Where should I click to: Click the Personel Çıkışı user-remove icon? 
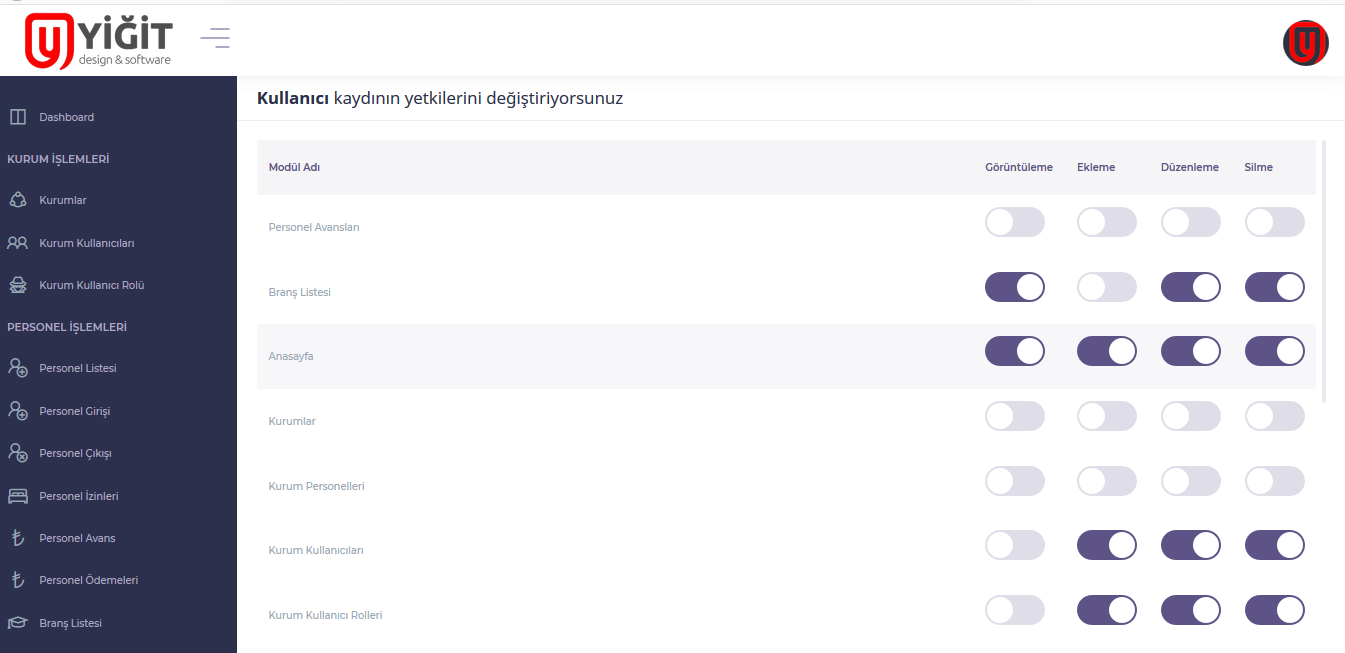pyautogui.click(x=17, y=453)
